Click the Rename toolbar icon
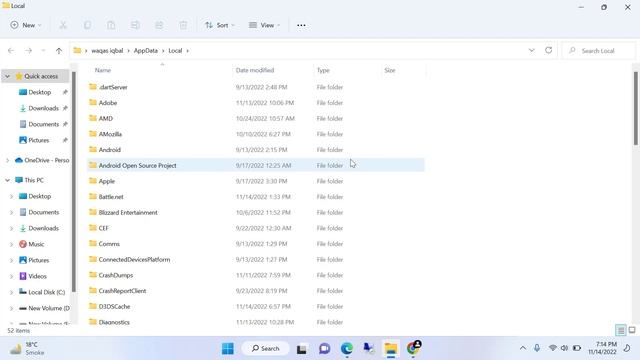640x360 pixels. pyautogui.click(x=135, y=25)
